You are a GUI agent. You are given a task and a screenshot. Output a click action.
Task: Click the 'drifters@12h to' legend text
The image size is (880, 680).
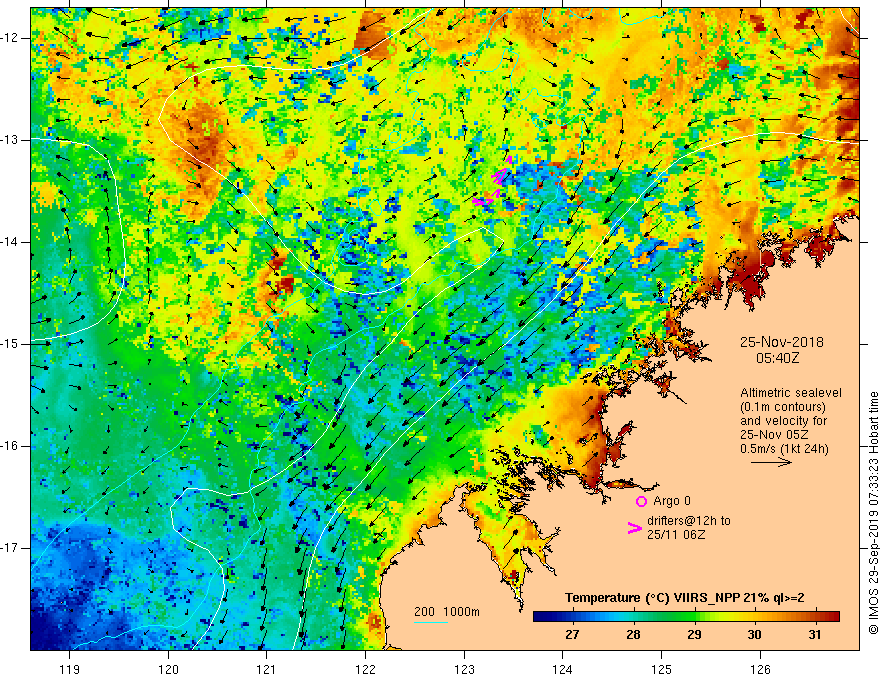(x=689, y=521)
